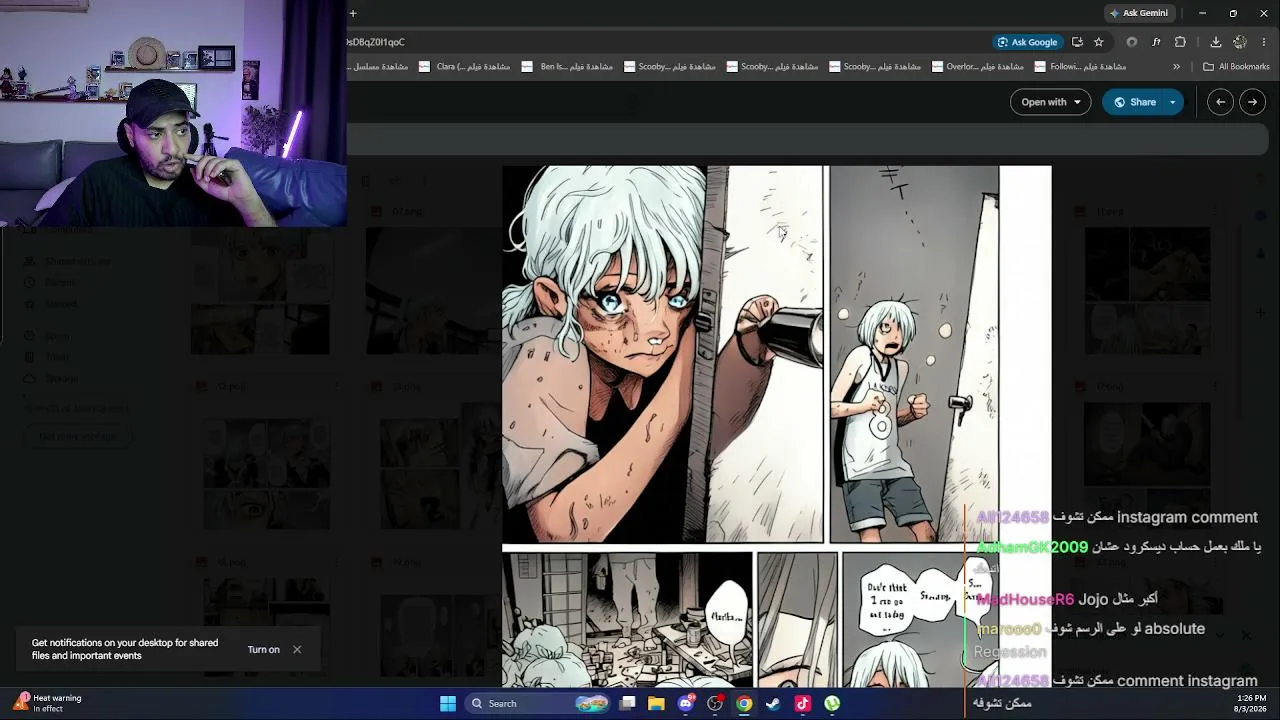Click the Ask Gemini button

1138,13
